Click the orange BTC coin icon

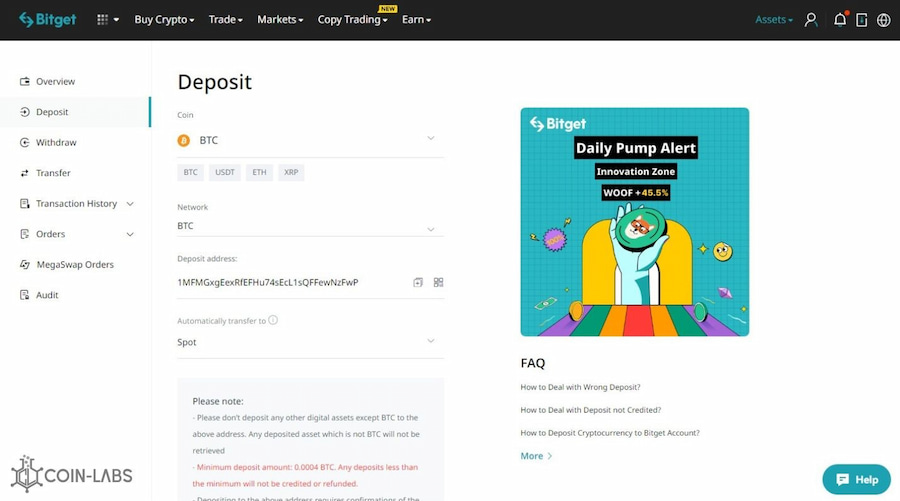[x=184, y=141]
